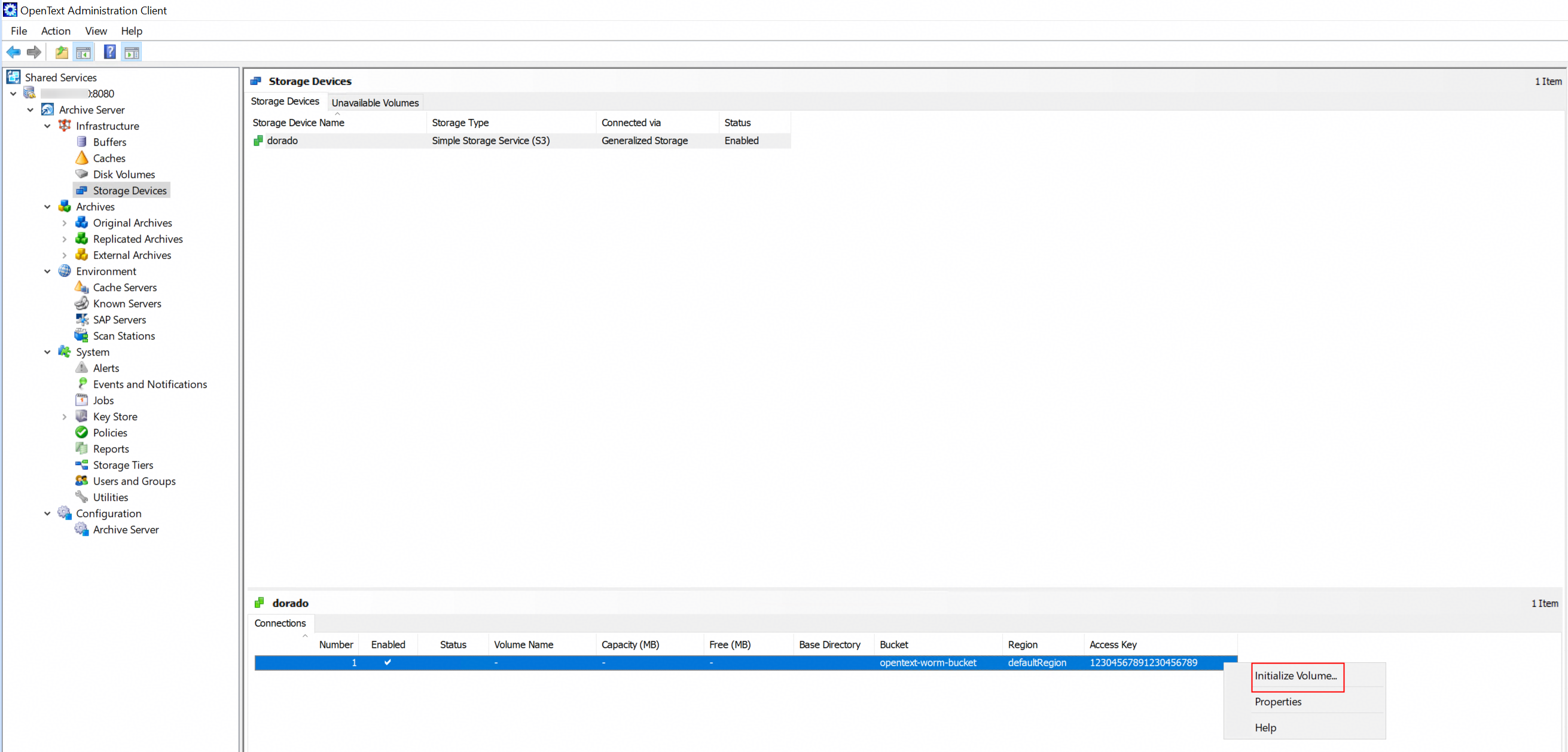Click the Events and Notifications icon
This screenshot has width=1568, height=752.
coord(81,384)
